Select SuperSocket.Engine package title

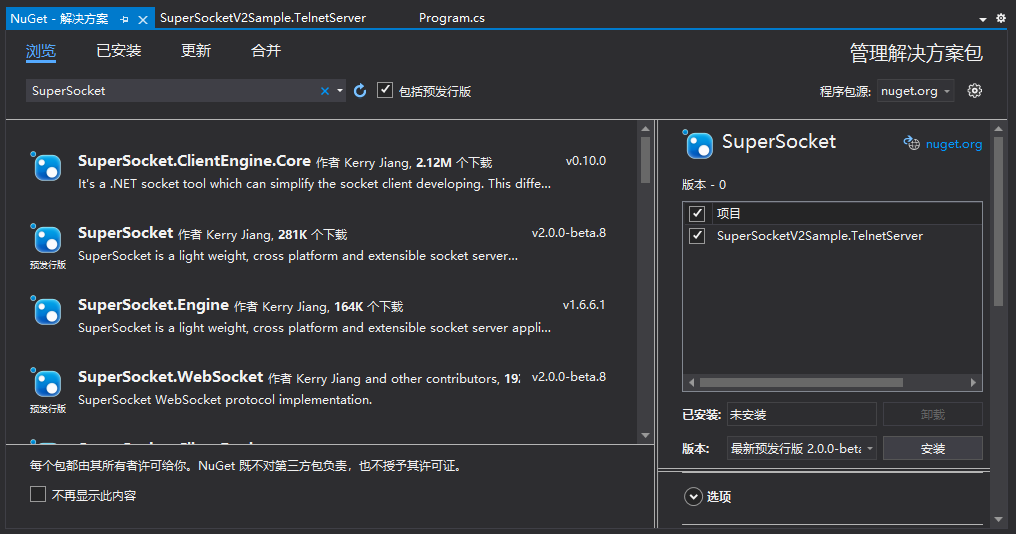coord(154,305)
